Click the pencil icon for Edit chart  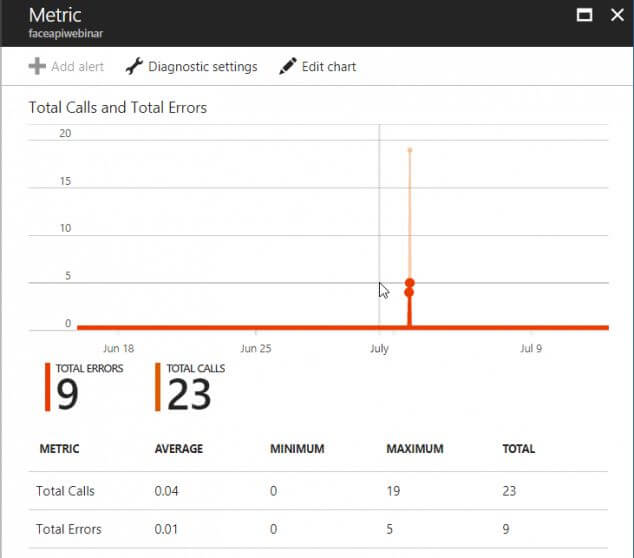(x=288, y=67)
